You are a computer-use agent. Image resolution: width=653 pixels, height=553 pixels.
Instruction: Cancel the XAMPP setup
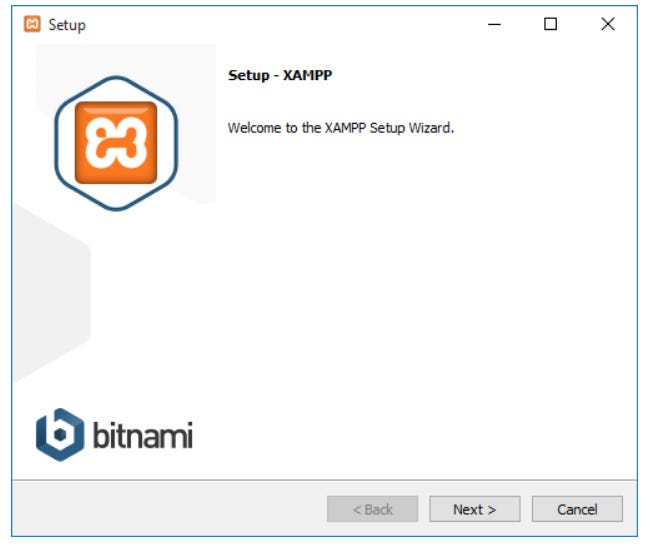point(577,509)
